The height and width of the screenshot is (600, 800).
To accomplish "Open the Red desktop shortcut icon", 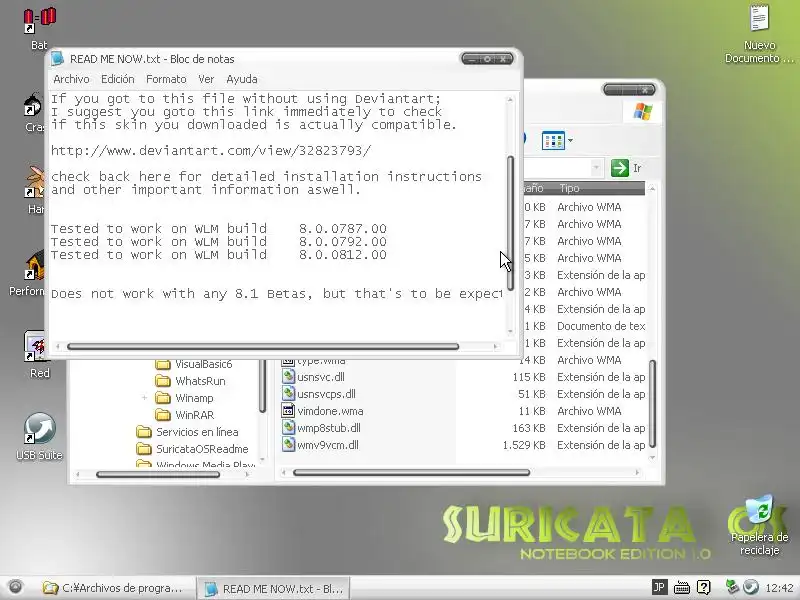I will 36,347.
